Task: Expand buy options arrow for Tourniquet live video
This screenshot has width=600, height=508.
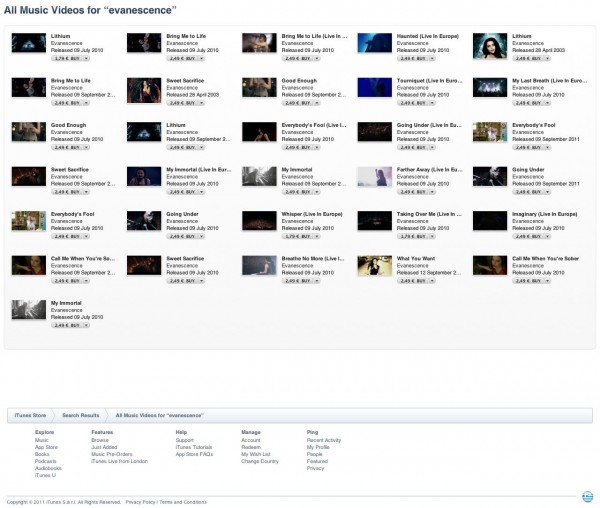Action: pos(432,103)
